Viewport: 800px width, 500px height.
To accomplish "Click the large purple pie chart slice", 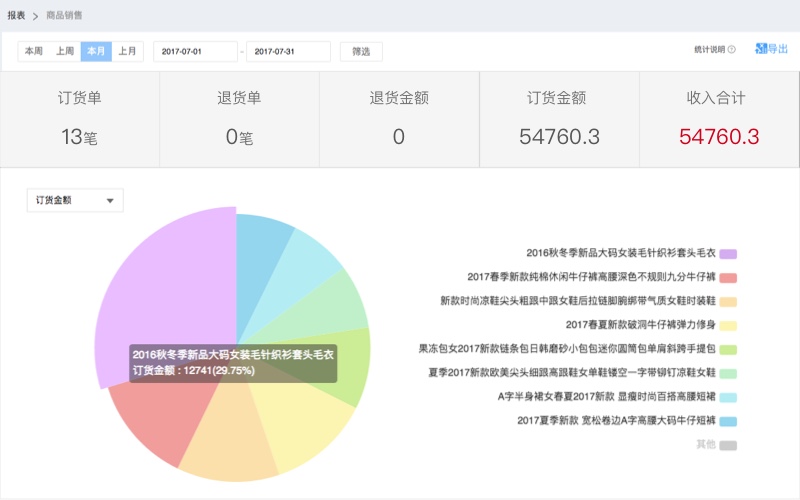I will tap(170, 290).
